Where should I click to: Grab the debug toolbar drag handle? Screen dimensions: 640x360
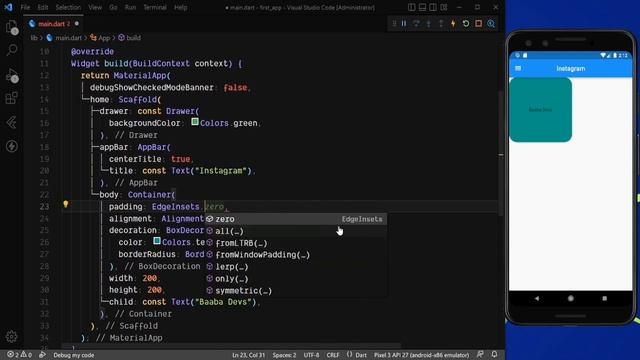[394, 24]
